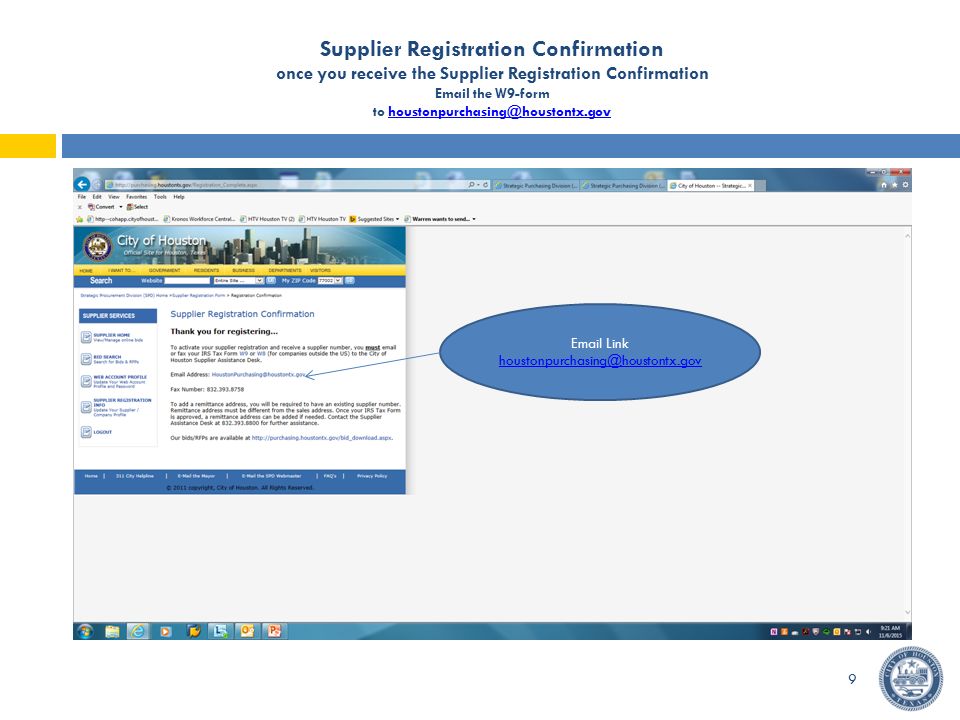Click the Website search text field
The image size is (960, 720).
click(x=187, y=280)
